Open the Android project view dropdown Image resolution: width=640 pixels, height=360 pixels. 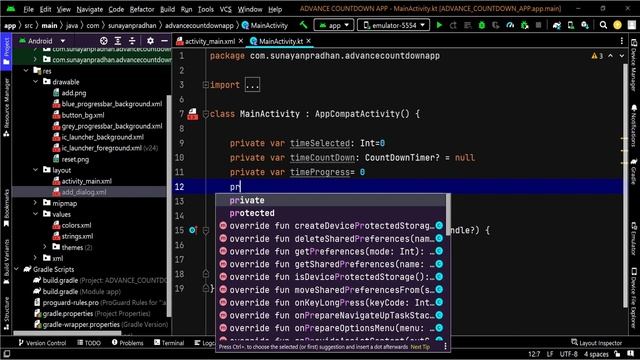42,41
